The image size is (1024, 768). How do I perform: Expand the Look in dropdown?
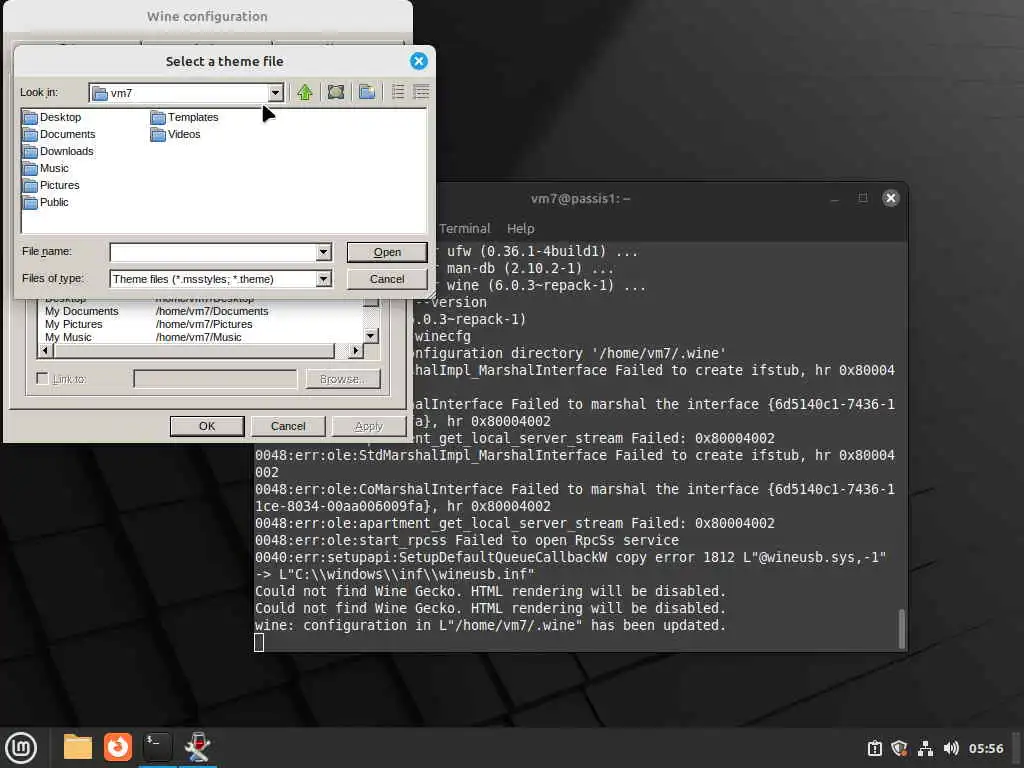coord(276,93)
